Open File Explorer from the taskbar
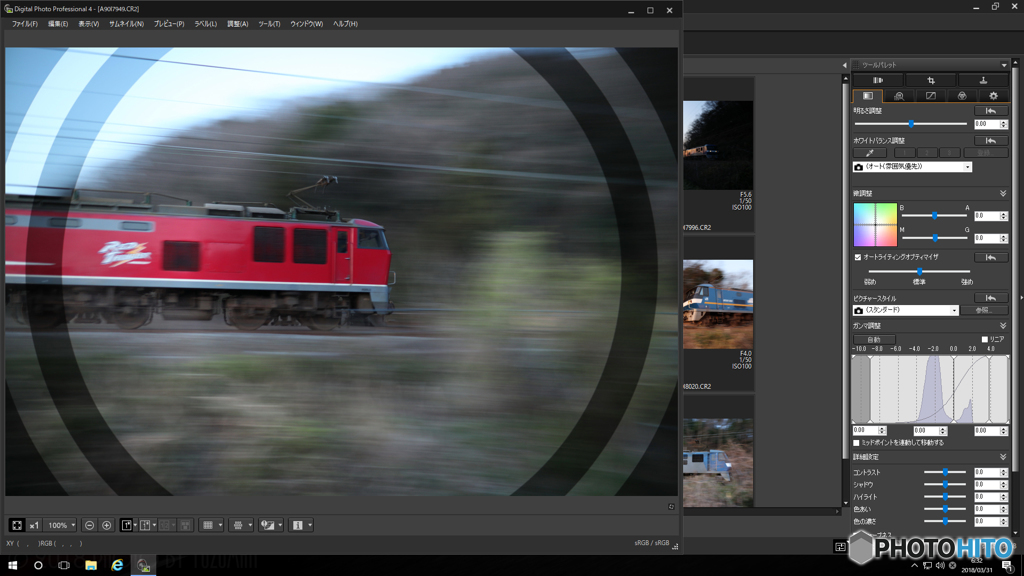This screenshot has width=1024, height=576. pos(91,565)
